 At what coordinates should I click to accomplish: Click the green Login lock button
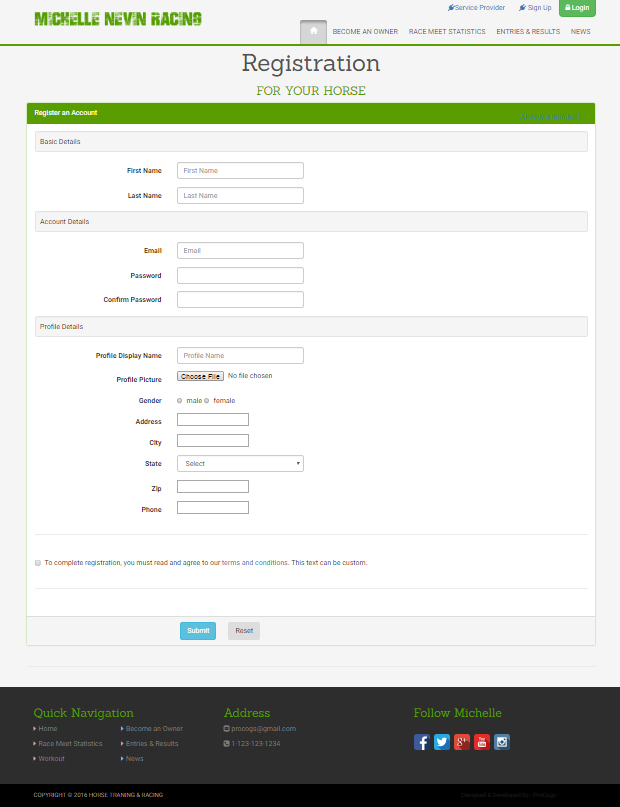pos(577,8)
